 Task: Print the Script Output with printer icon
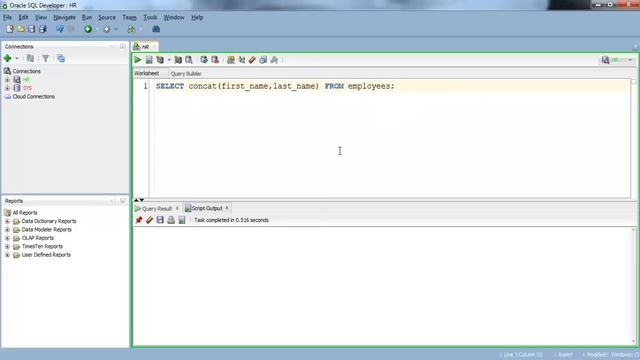click(171, 220)
